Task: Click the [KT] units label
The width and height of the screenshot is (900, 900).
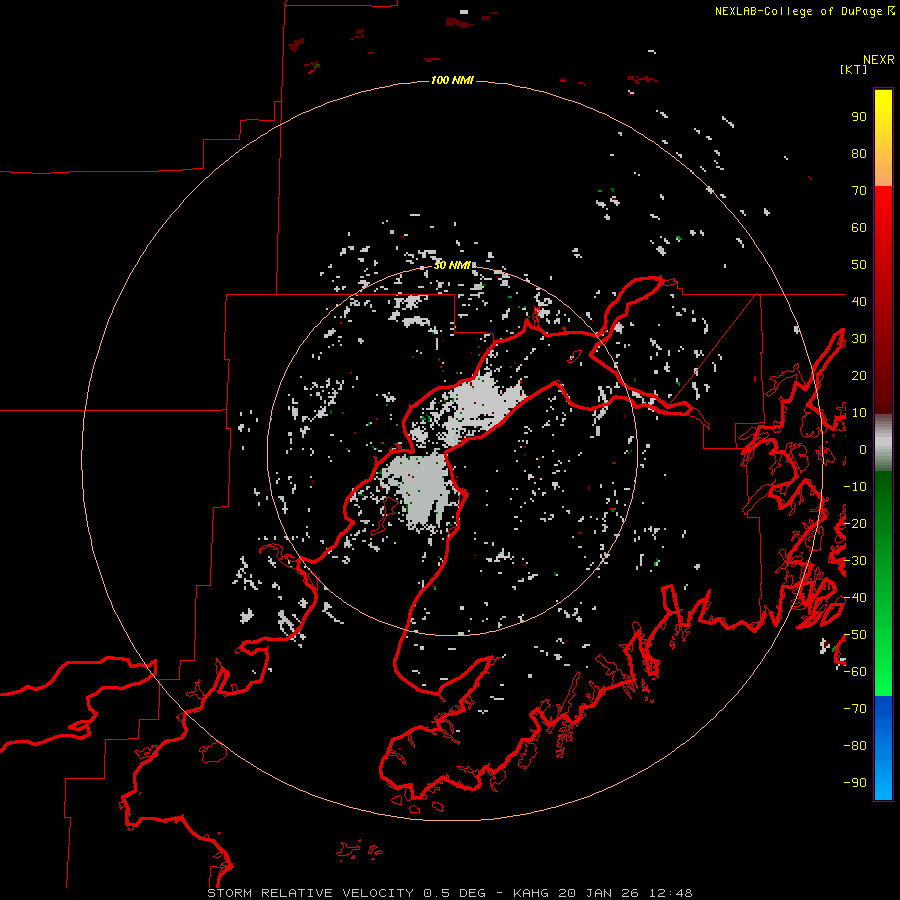Action: (x=854, y=69)
